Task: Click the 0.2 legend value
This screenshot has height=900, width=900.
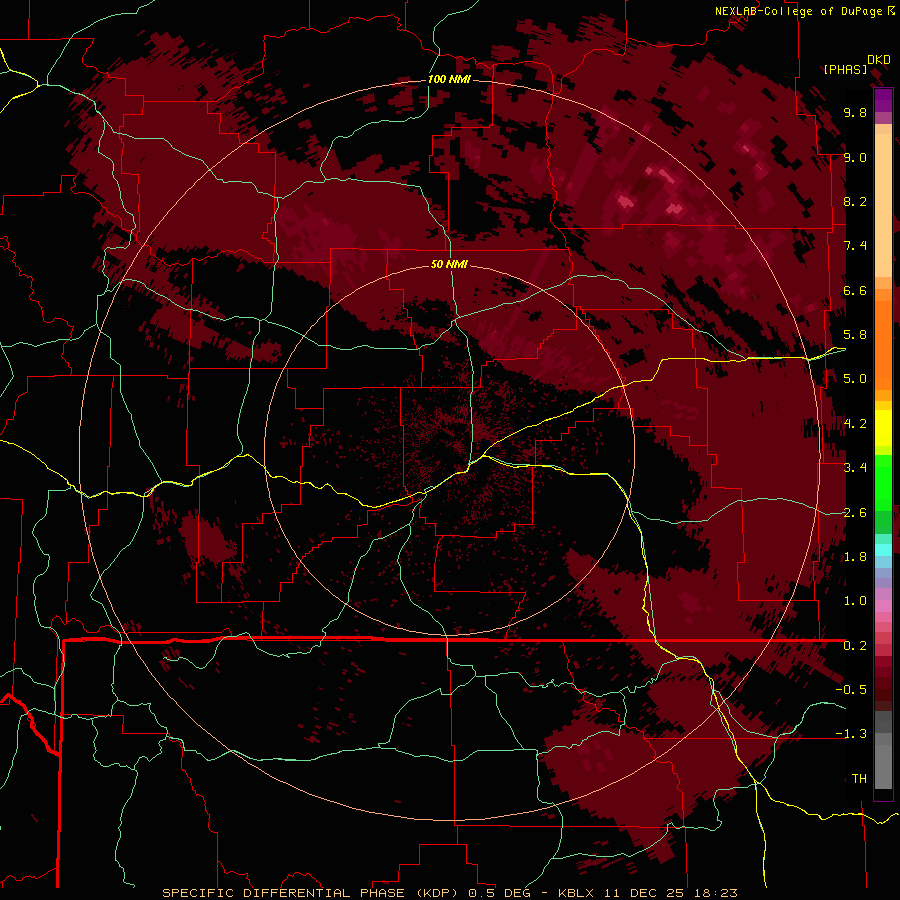Action: 855,646
